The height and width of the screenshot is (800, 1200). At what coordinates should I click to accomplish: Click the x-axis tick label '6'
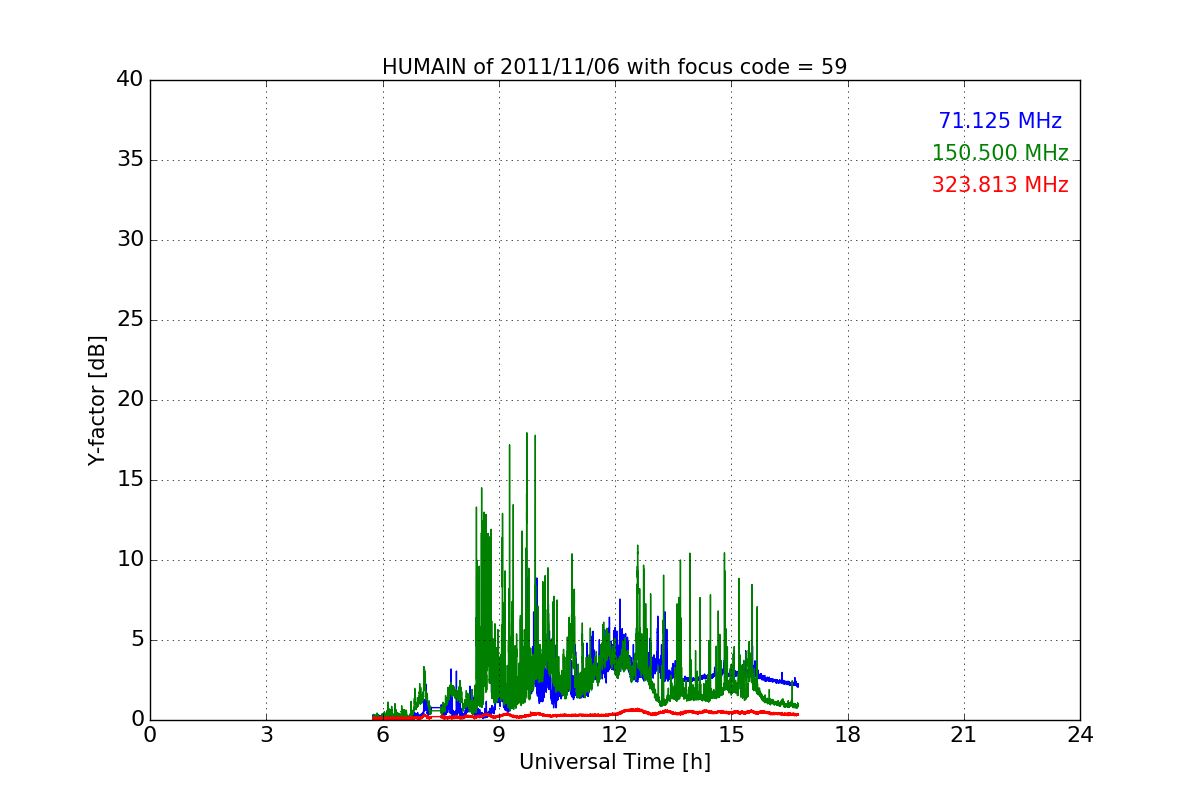(x=383, y=734)
